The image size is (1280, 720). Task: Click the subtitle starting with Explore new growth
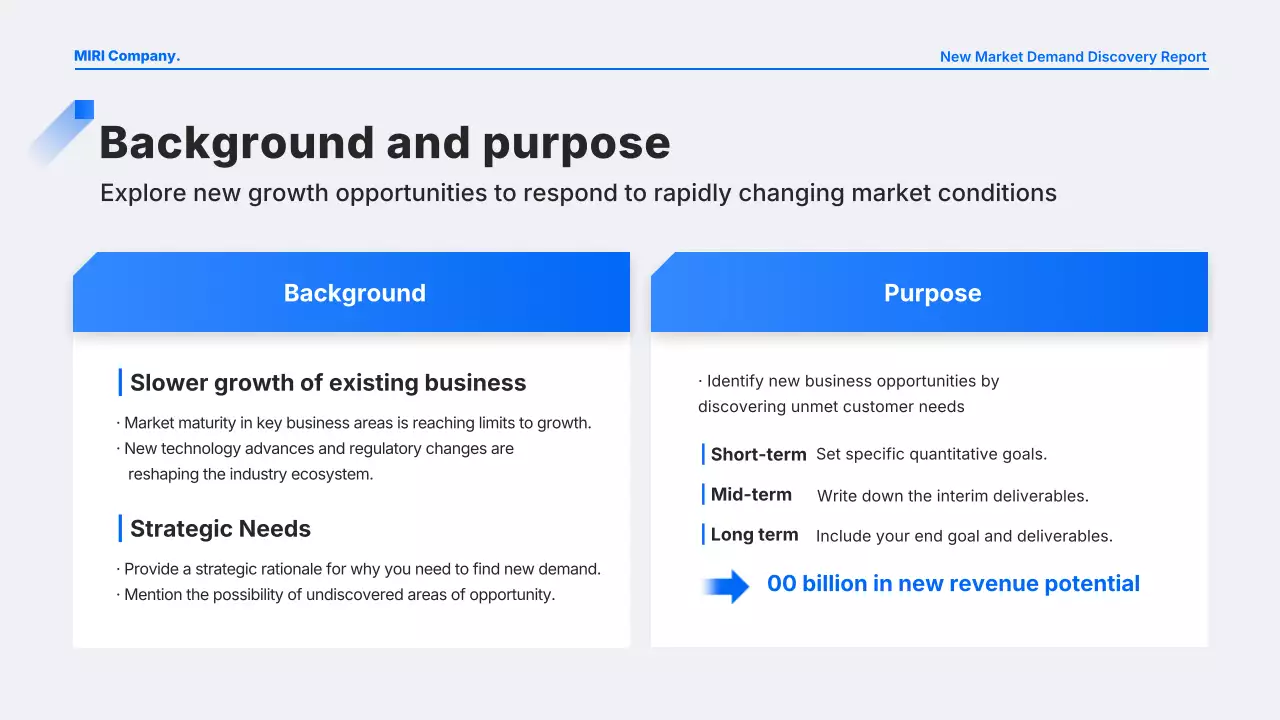[x=578, y=193]
